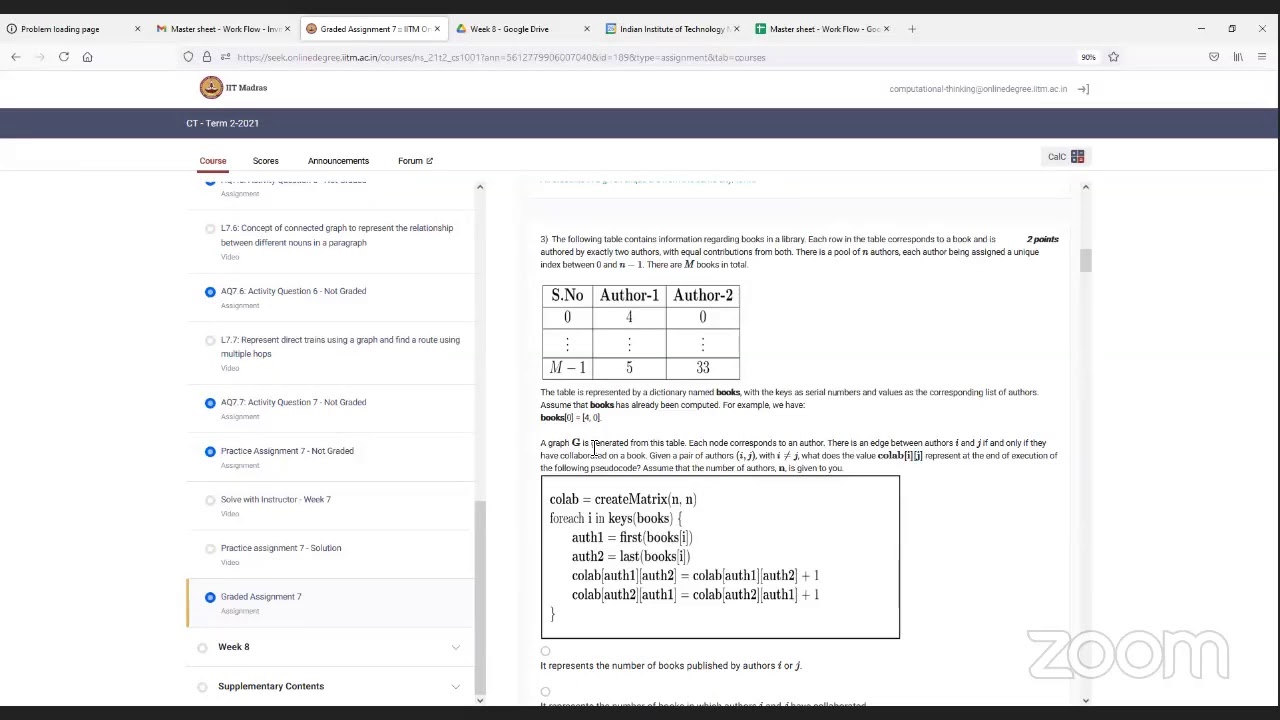The image size is (1280, 720).
Task: Expand the Week 8 section chevron
Action: pos(456,648)
